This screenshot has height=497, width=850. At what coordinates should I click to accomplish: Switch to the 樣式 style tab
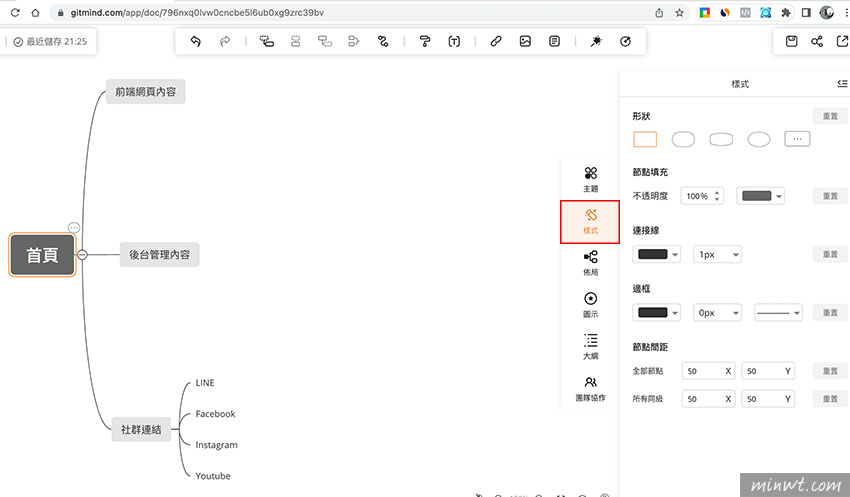pos(590,222)
